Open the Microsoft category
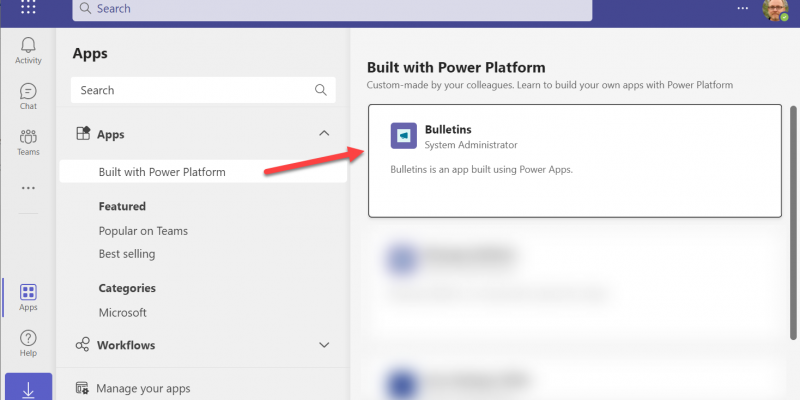This screenshot has width=800, height=400. [122, 312]
